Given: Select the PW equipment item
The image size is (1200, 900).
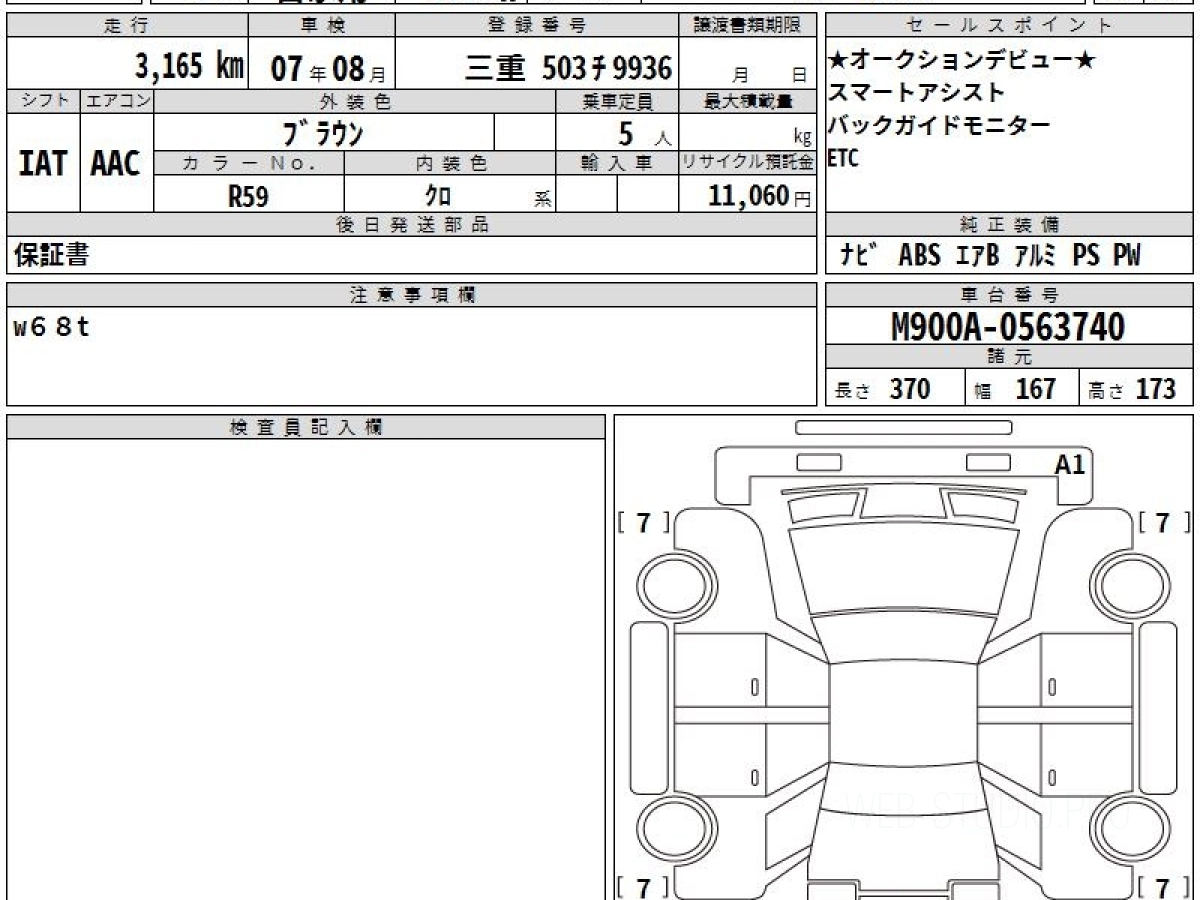Looking at the screenshot, I should coord(1127,255).
